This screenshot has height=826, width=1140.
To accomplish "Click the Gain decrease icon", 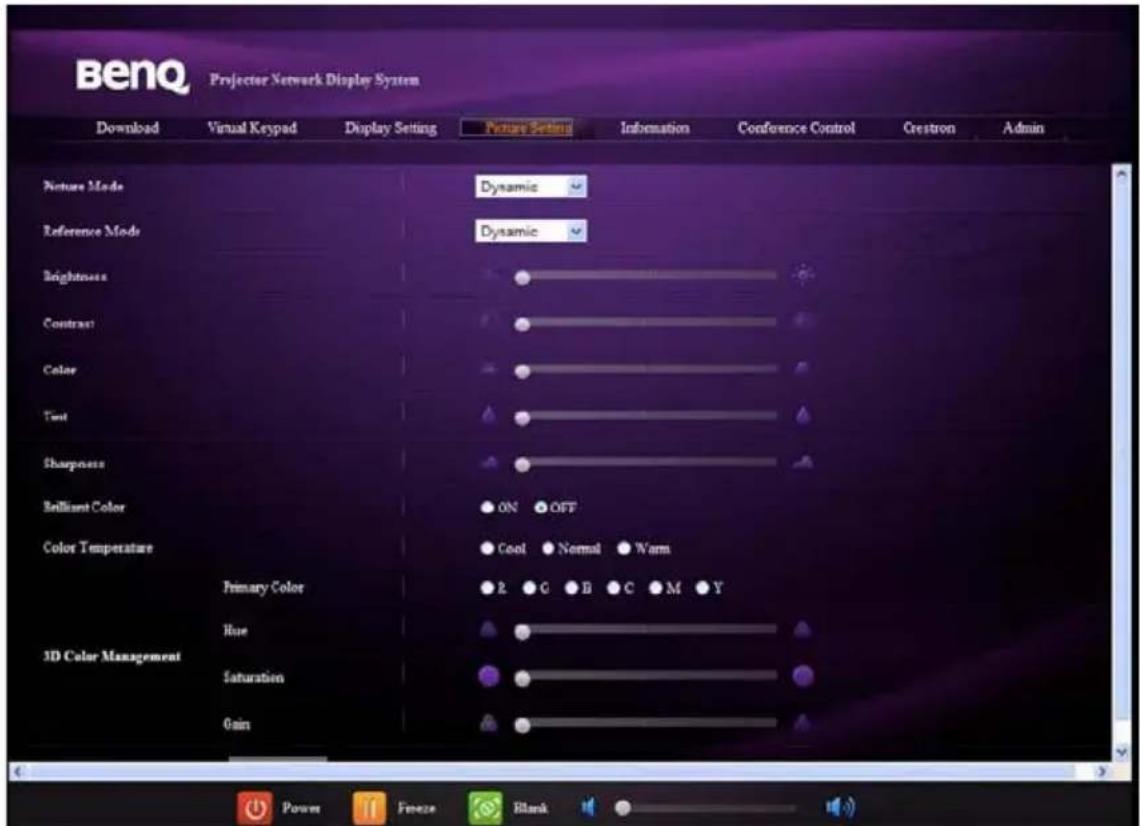I will pos(489,723).
